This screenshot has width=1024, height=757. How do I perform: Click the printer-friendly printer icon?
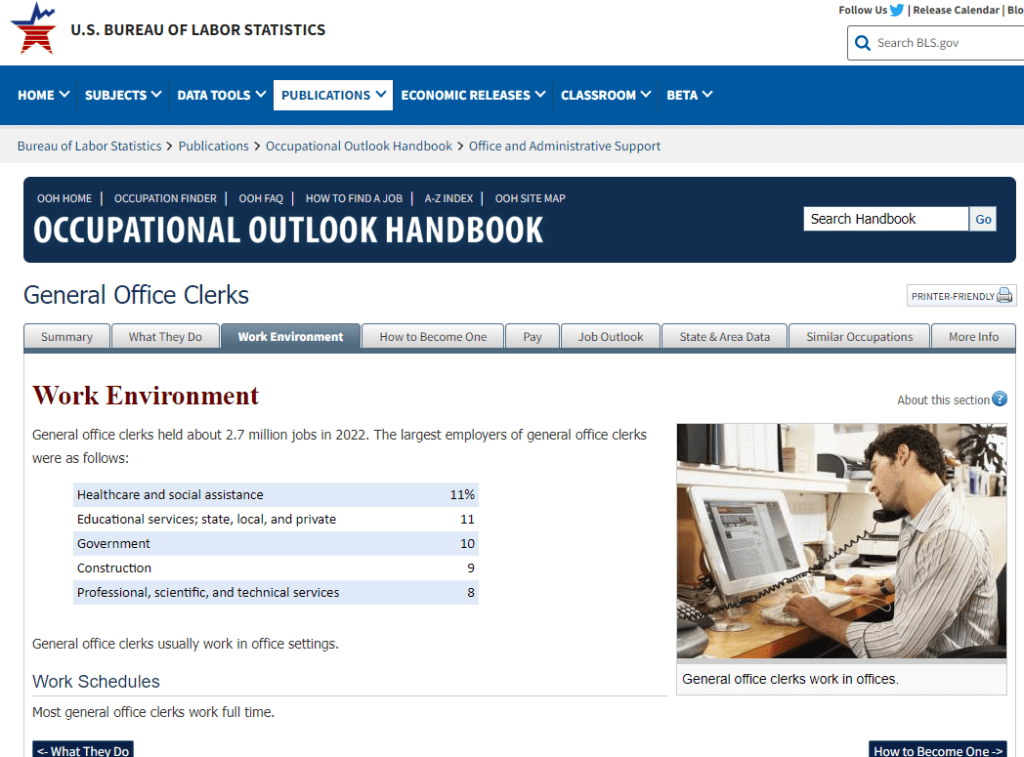pyautogui.click(x=1005, y=296)
